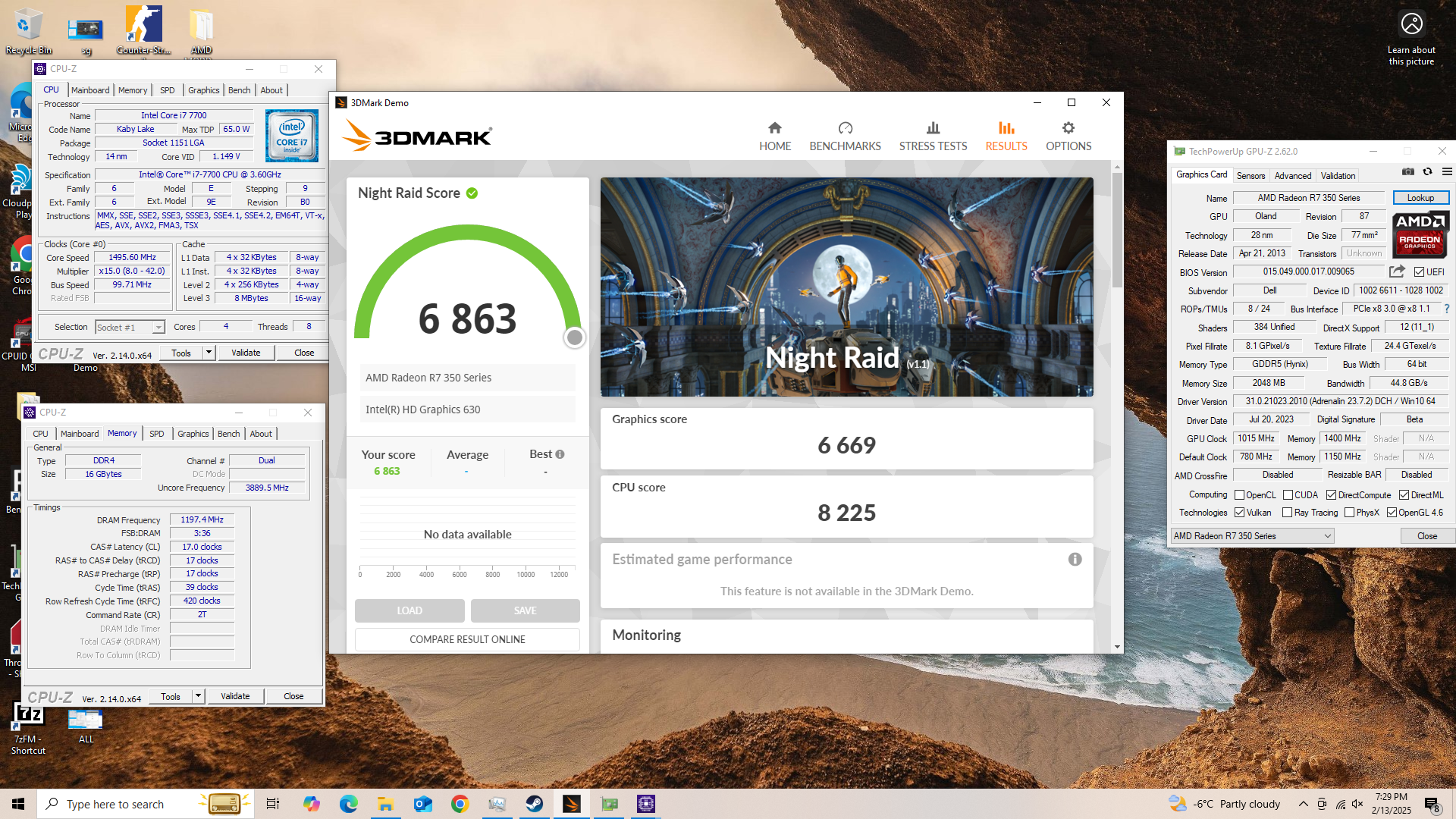The height and width of the screenshot is (819, 1456).
Task: Open the Advanced tab in GPU-Z
Action: [x=1292, y=175]
